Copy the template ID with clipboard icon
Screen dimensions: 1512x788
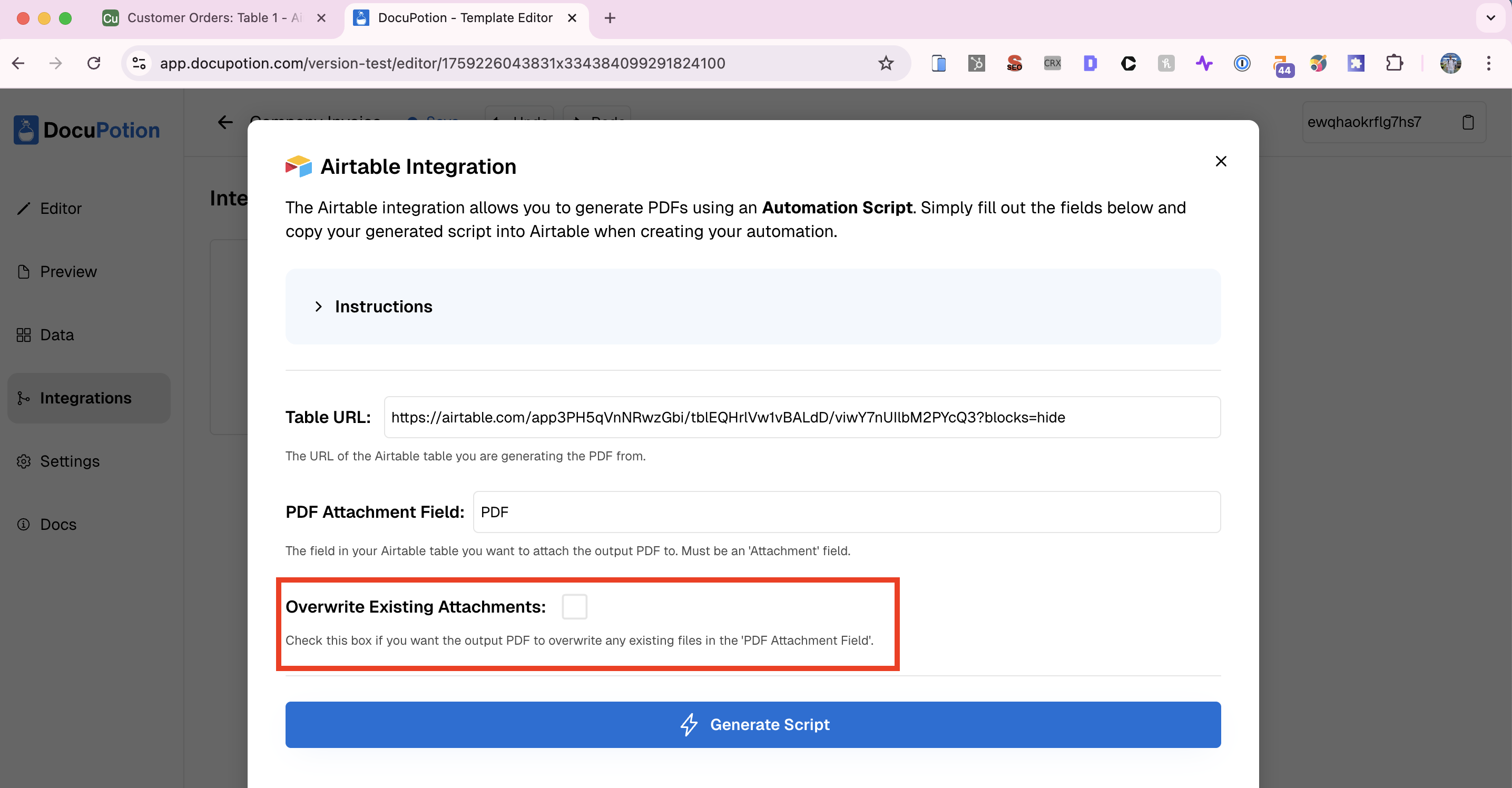pyautogui.click(x=1467, y=122)
